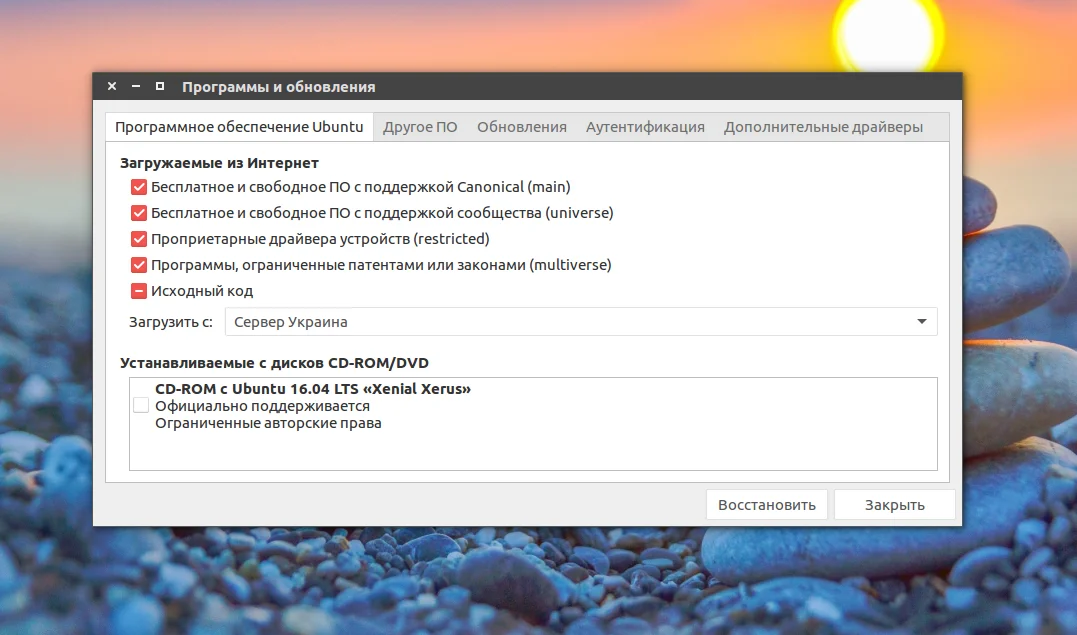Click the Загрузить с: label
1077x635 pixels.
click(171, 322)
